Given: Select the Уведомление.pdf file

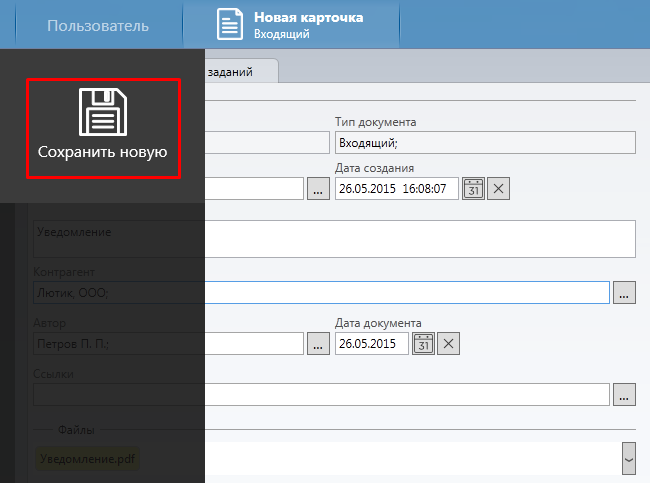Looking at the screenshot, I should click(x=88, y=458).
